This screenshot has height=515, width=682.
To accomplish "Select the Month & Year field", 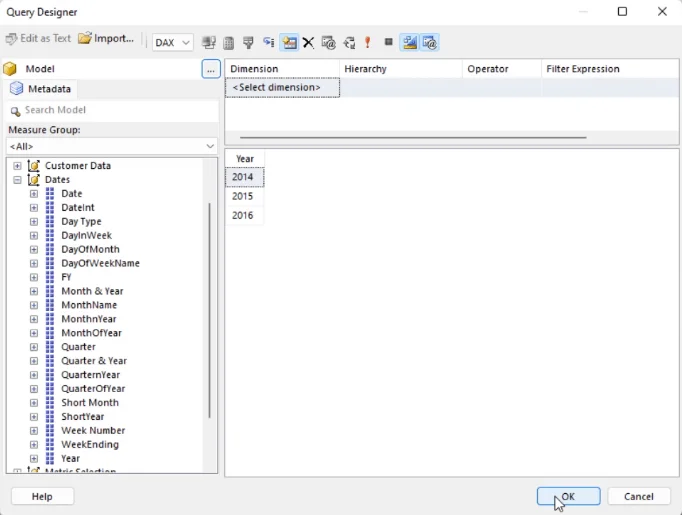I will pos(92,291).
